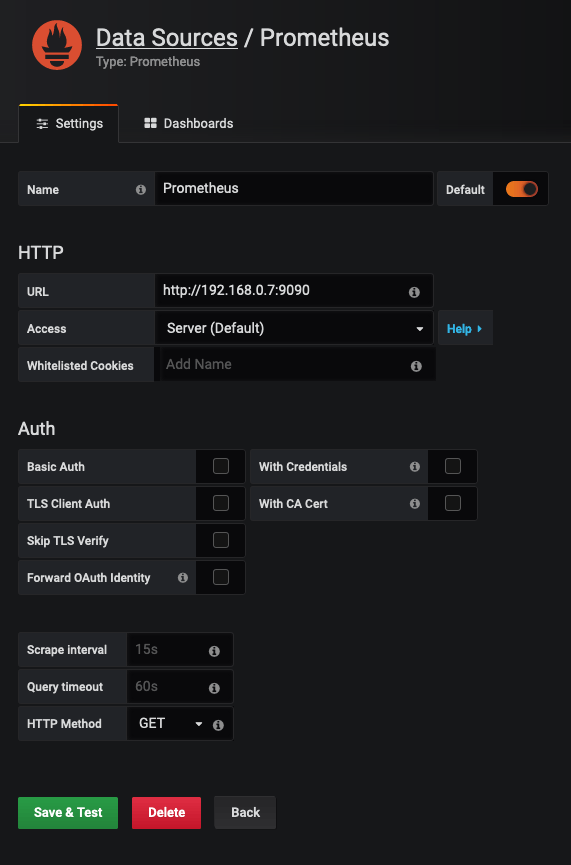This screenshot has width=571, height=865.
Task: Click the HTTP section heading
Action: pyautogui.click(x=41, y=253)
